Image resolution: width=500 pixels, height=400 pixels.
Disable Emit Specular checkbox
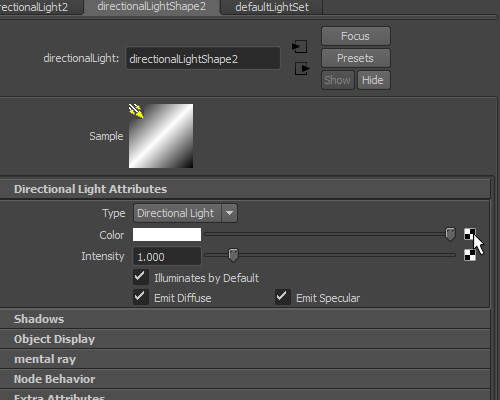[x=283, y=297]
